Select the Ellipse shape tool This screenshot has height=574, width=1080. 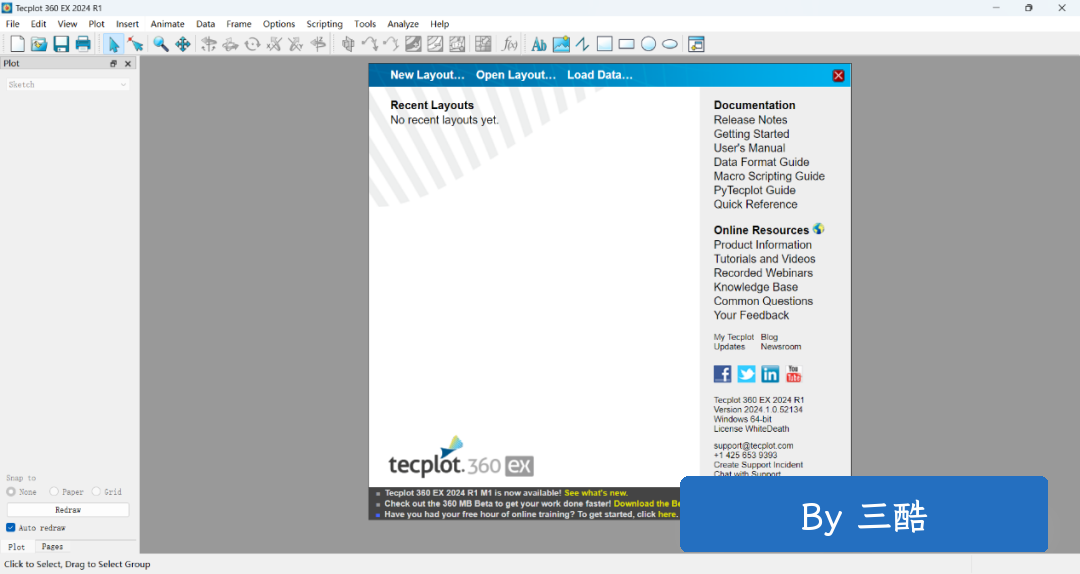coord(670,44)
